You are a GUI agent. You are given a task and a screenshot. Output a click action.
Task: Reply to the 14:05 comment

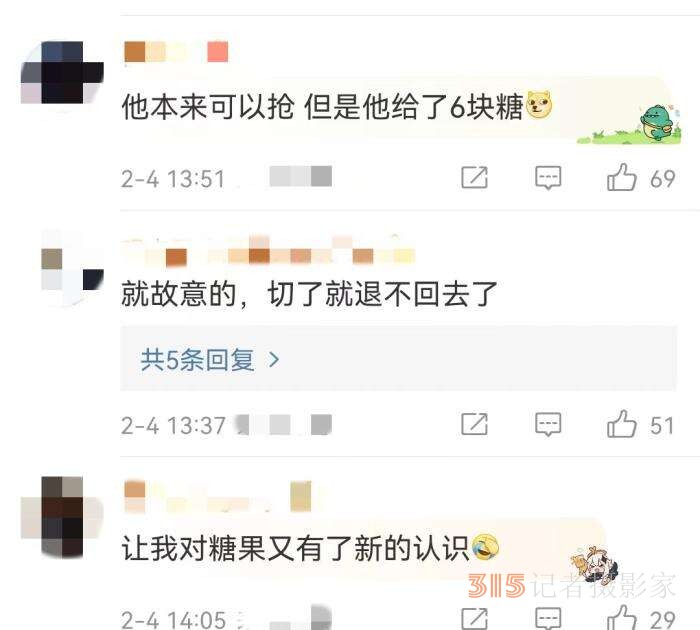point(548,619)
